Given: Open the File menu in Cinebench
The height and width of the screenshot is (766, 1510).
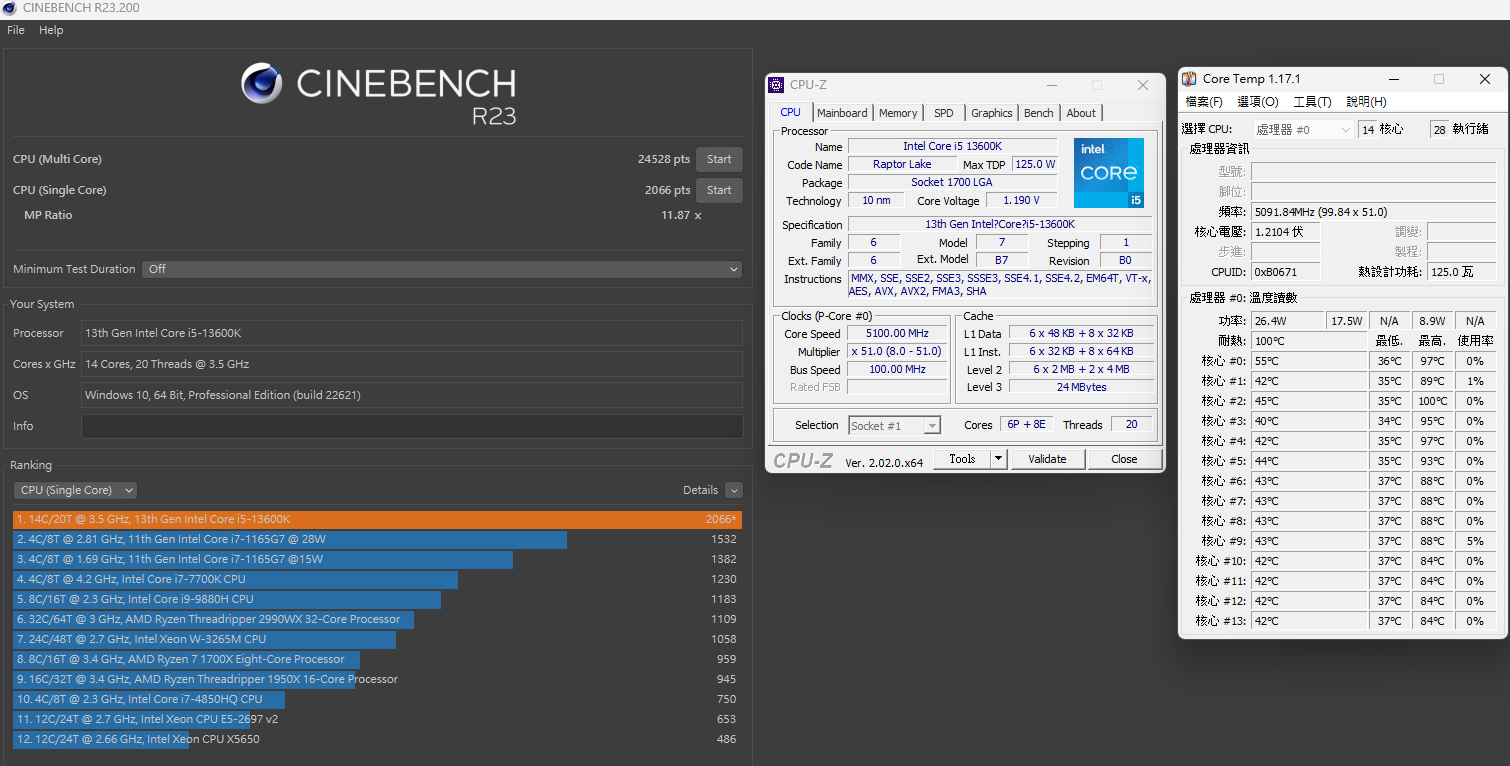Looking at the screenshot, I should pos(16,30).
